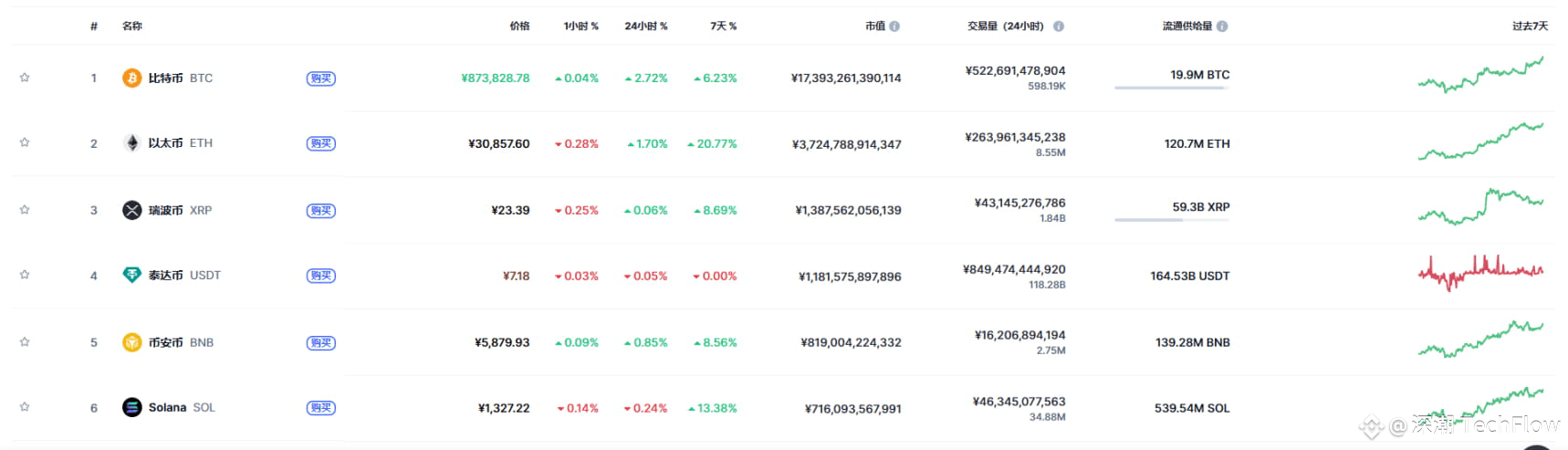Buy ETH via 购买 button

321,143
